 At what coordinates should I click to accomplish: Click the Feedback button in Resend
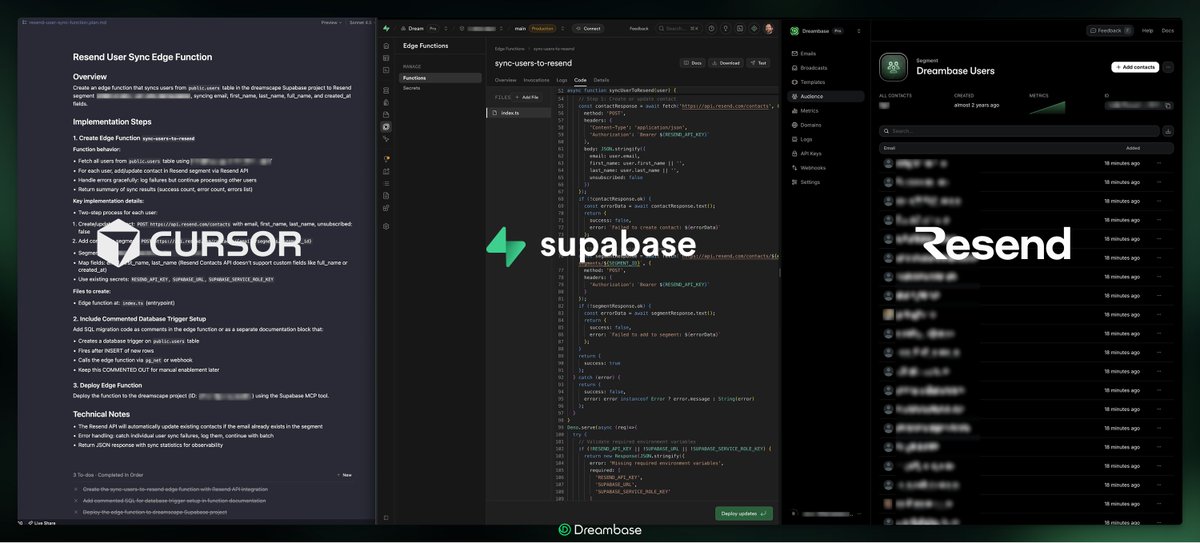click(1110, 31)
